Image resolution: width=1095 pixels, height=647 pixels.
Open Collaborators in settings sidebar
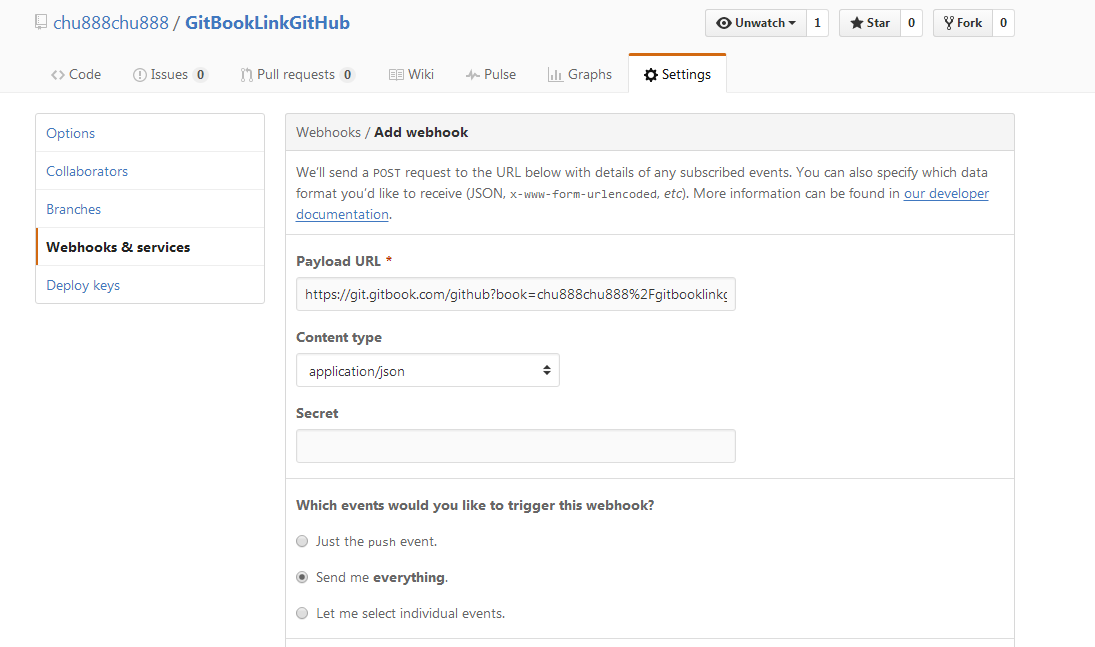150,171
